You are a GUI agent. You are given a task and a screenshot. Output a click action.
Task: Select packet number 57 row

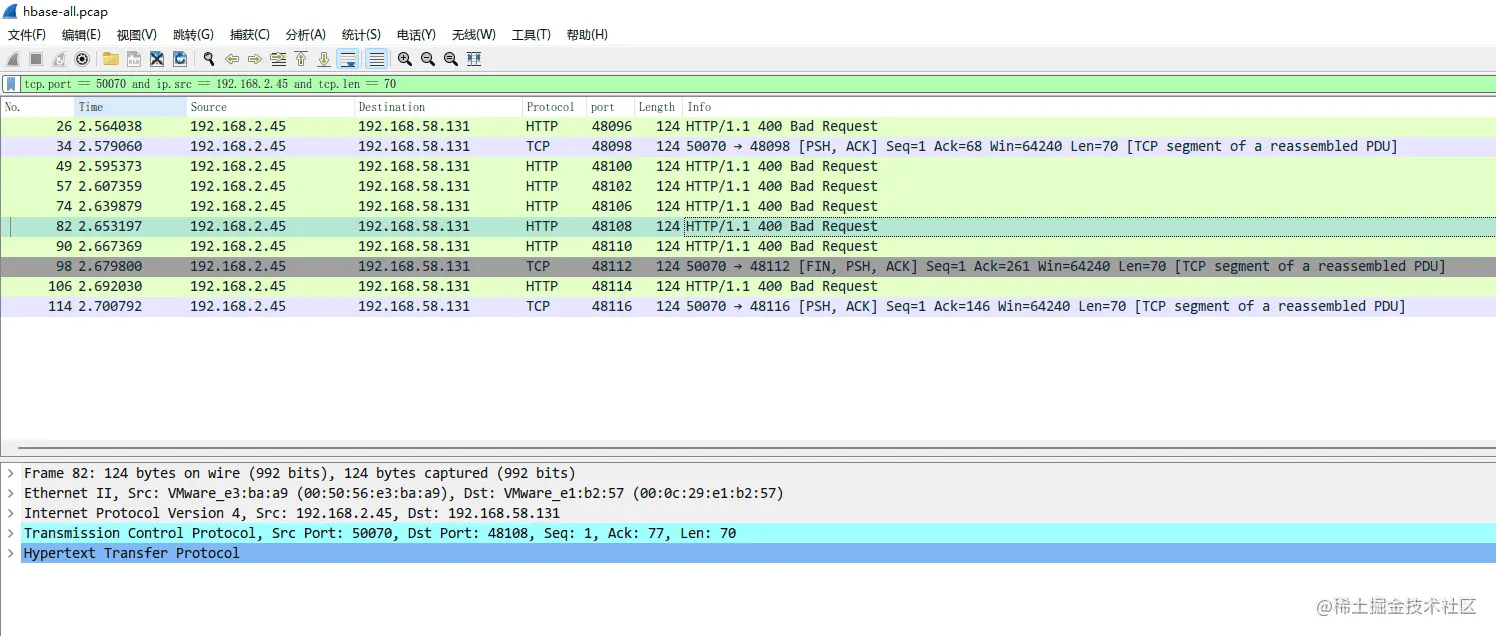[x=748, y=187]
